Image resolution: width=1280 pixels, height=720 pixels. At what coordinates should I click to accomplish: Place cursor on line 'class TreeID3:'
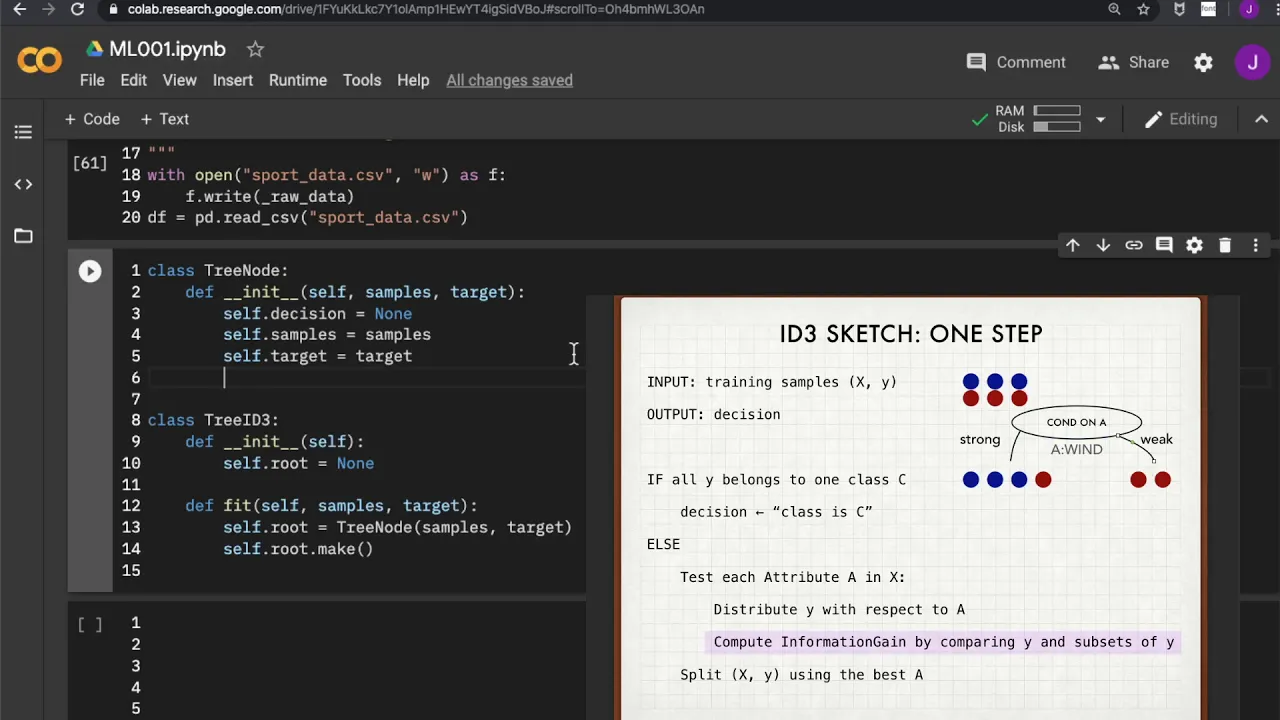pos(213,420)
